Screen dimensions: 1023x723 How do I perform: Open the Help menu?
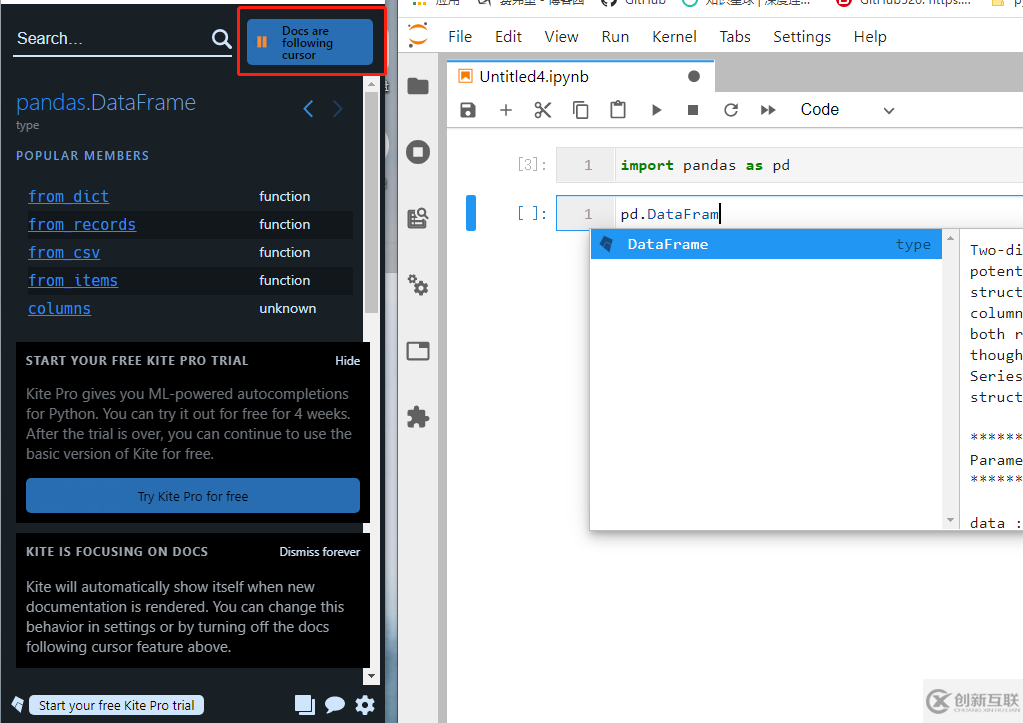tap(870, 37)
